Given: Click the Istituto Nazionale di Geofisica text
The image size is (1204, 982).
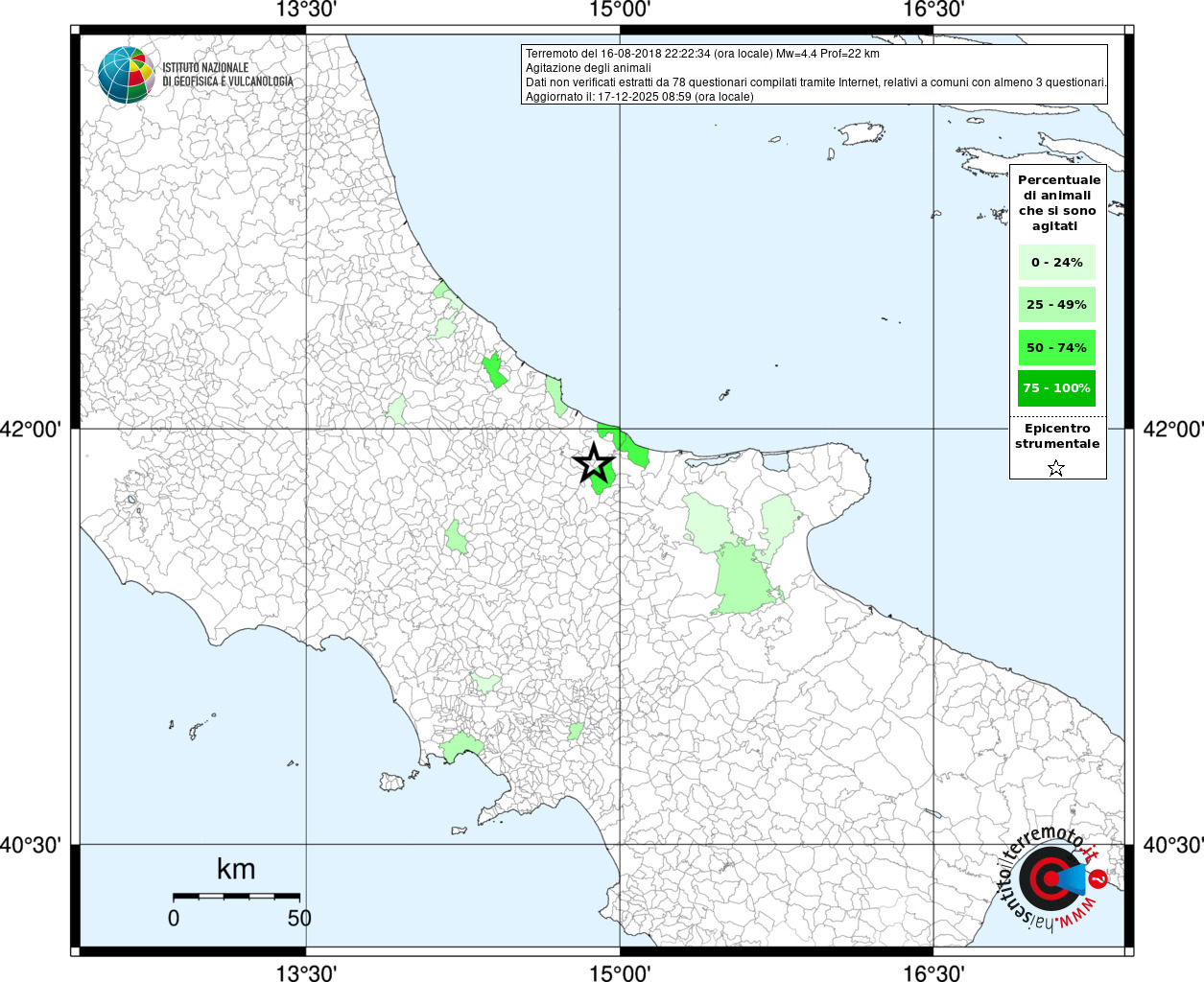Looking at the screenshot, I should (227, 75).
